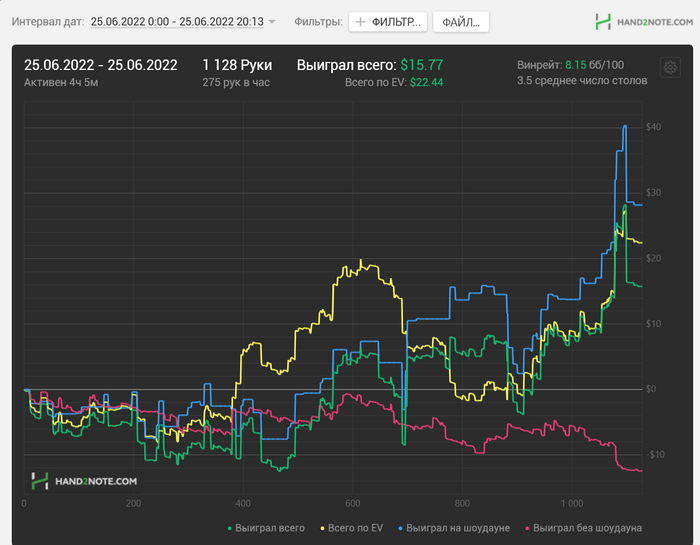Click the 800 x-axis label

[x=462, y=503]
